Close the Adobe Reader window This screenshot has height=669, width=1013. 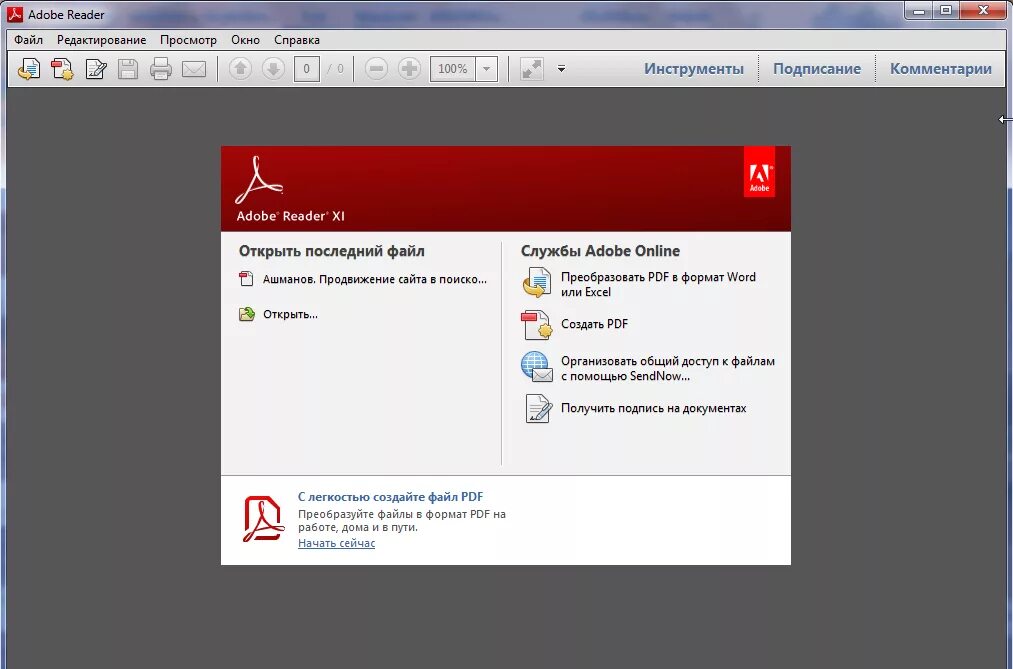983,11
